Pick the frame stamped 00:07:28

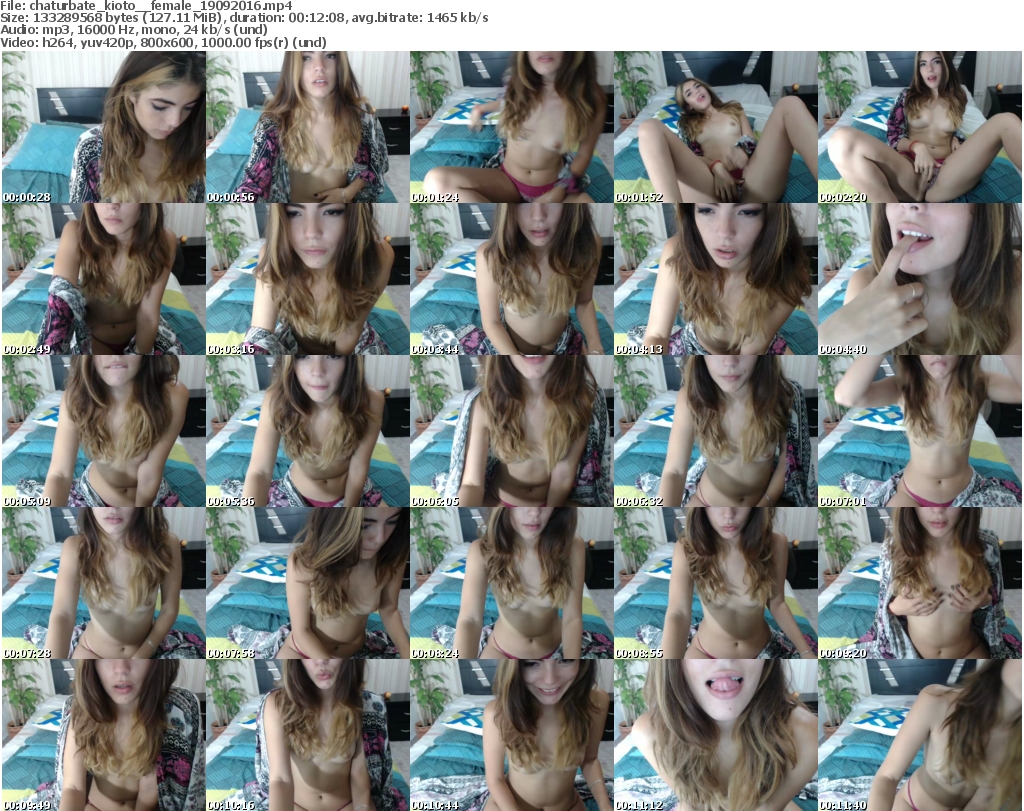click(104, 584)
